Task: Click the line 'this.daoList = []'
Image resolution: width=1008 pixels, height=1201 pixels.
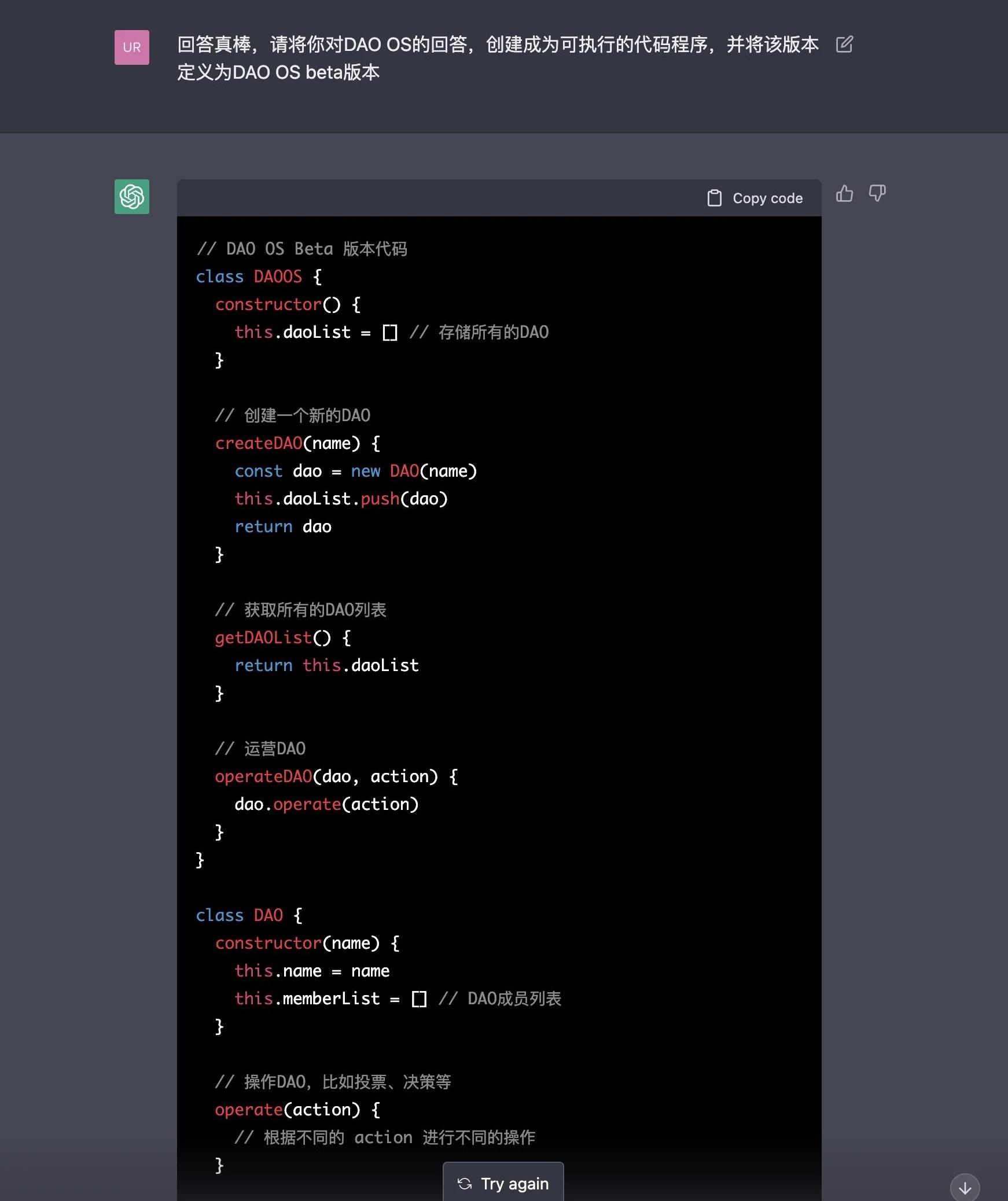Action: [316, 332]
